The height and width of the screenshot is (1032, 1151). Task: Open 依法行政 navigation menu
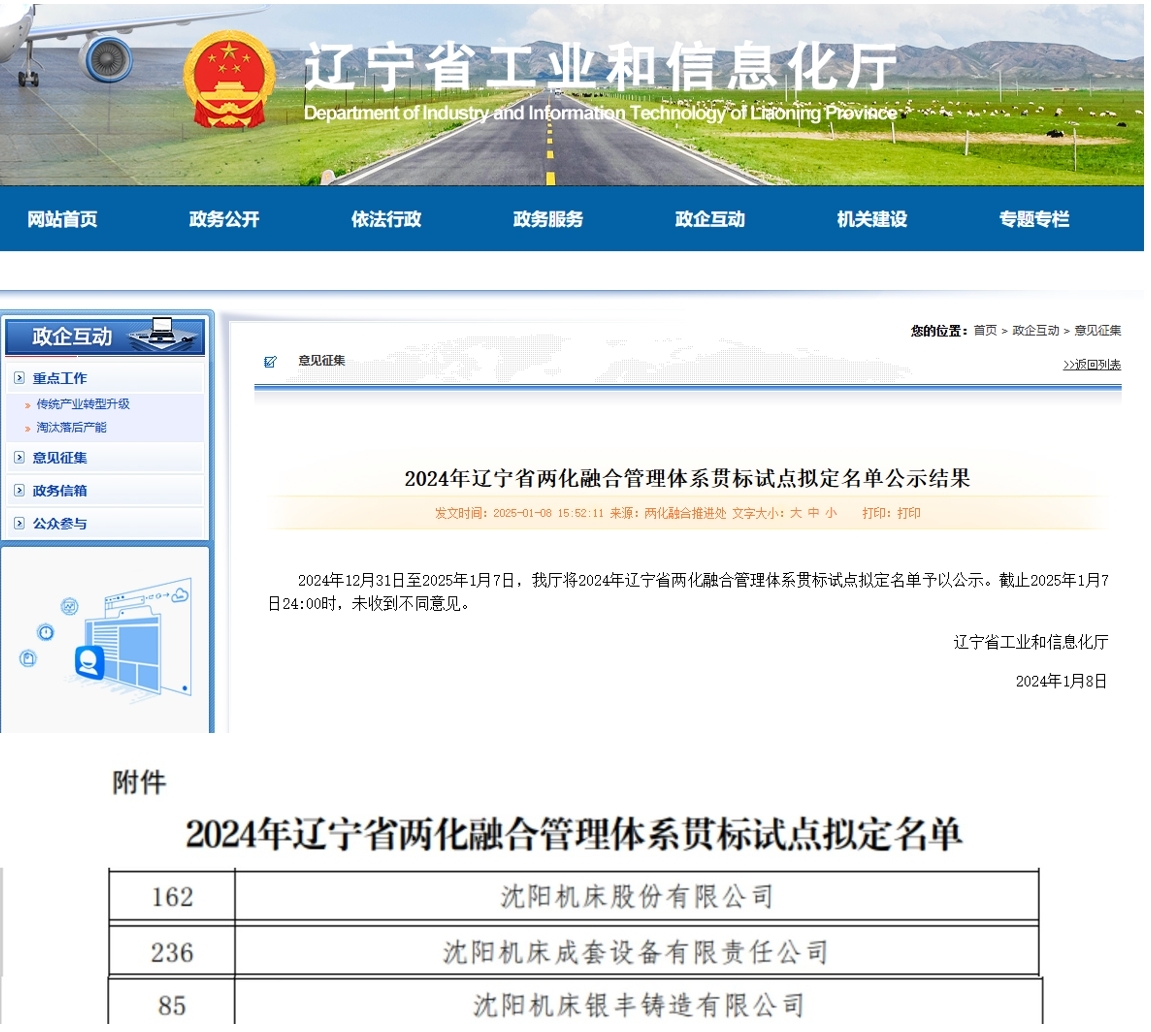pyautogui.click(x=386, y=219)
